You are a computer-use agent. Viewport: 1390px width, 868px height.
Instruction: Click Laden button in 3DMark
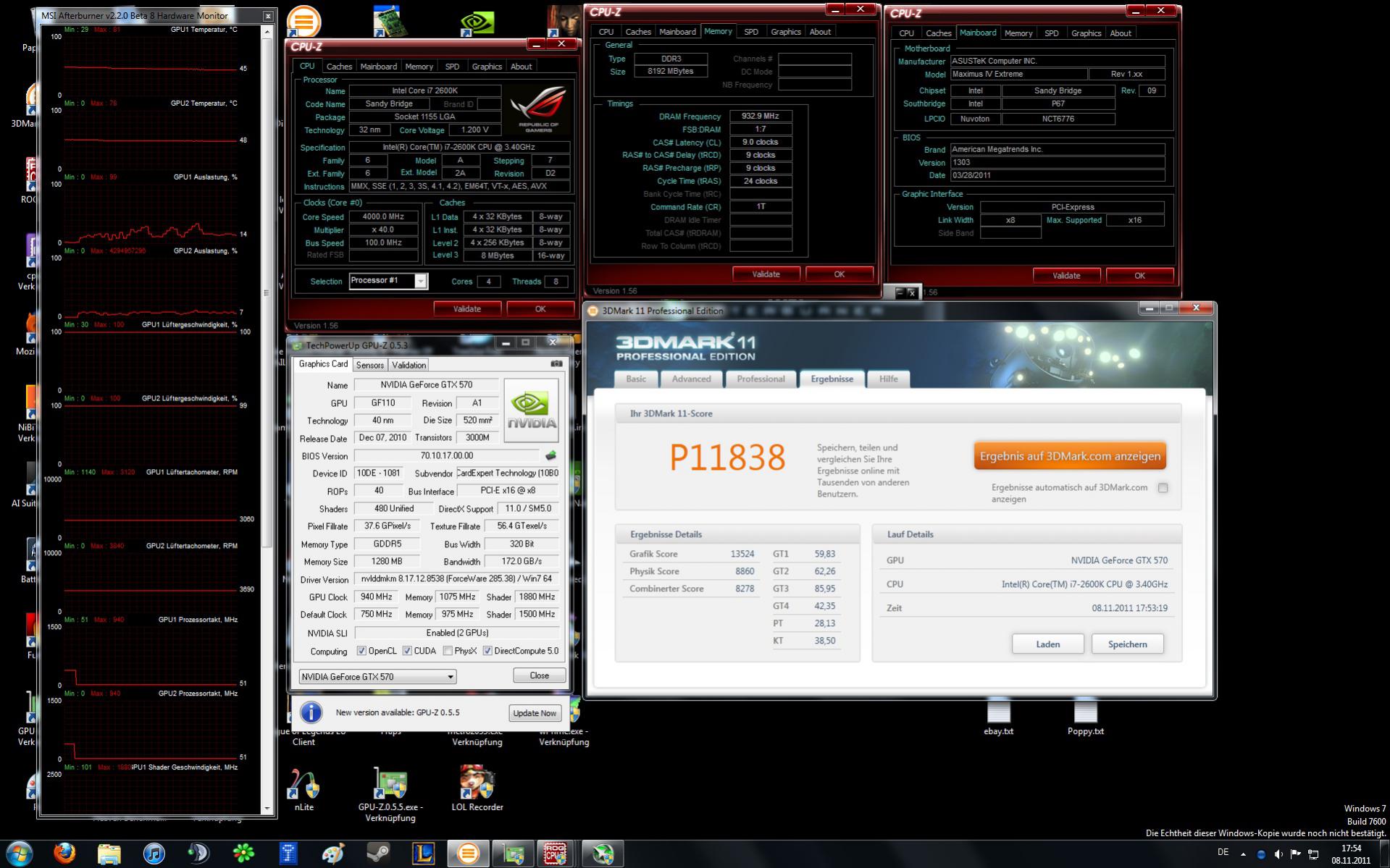click(x=1047, y=644)
